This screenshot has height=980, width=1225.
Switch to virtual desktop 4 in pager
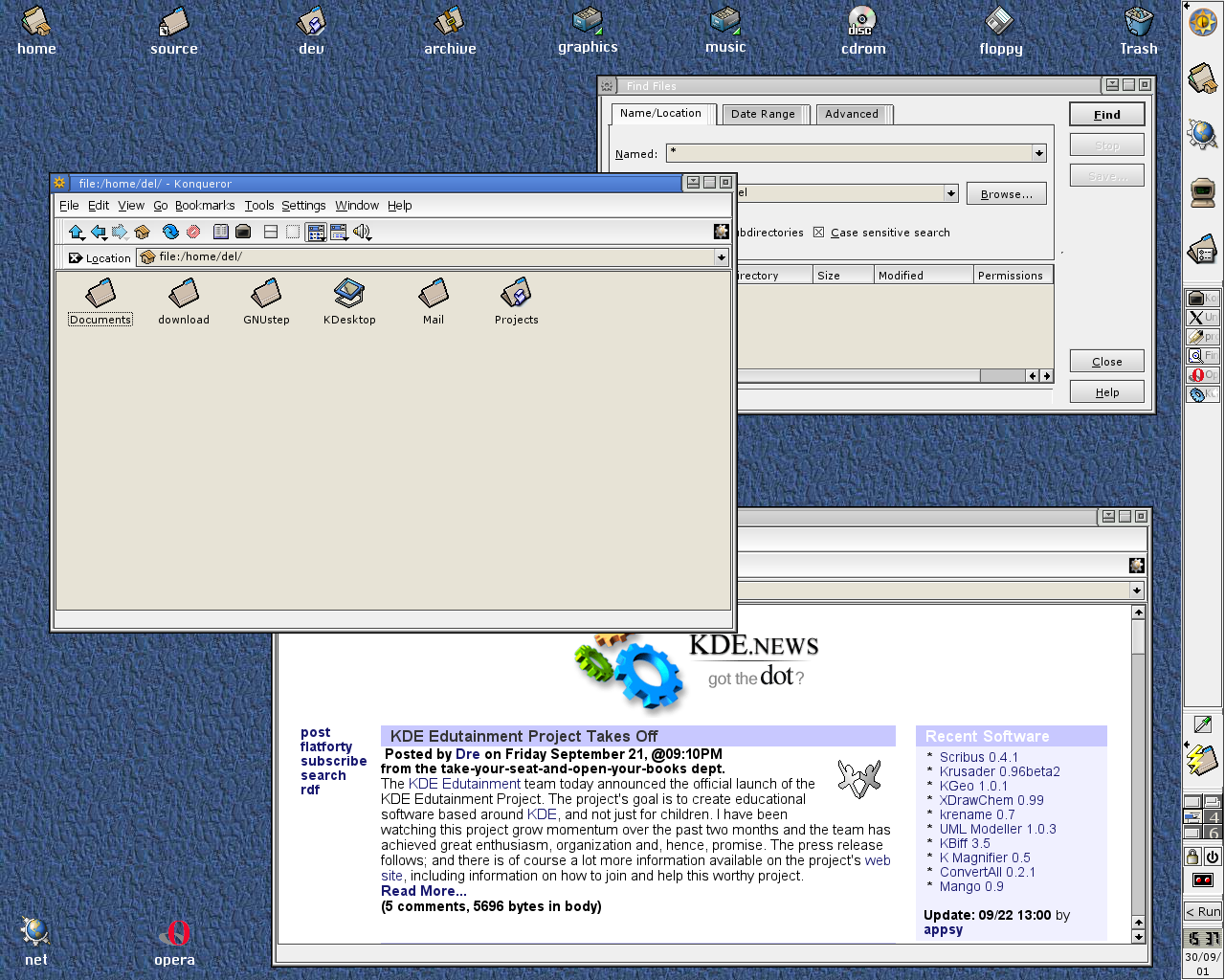[1213, 816]
